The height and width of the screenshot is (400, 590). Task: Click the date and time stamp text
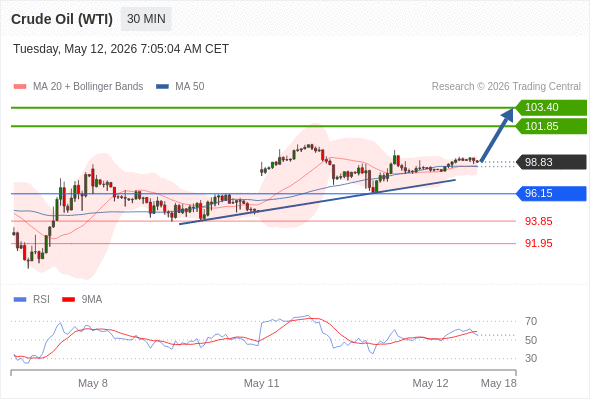coord(121,49)
